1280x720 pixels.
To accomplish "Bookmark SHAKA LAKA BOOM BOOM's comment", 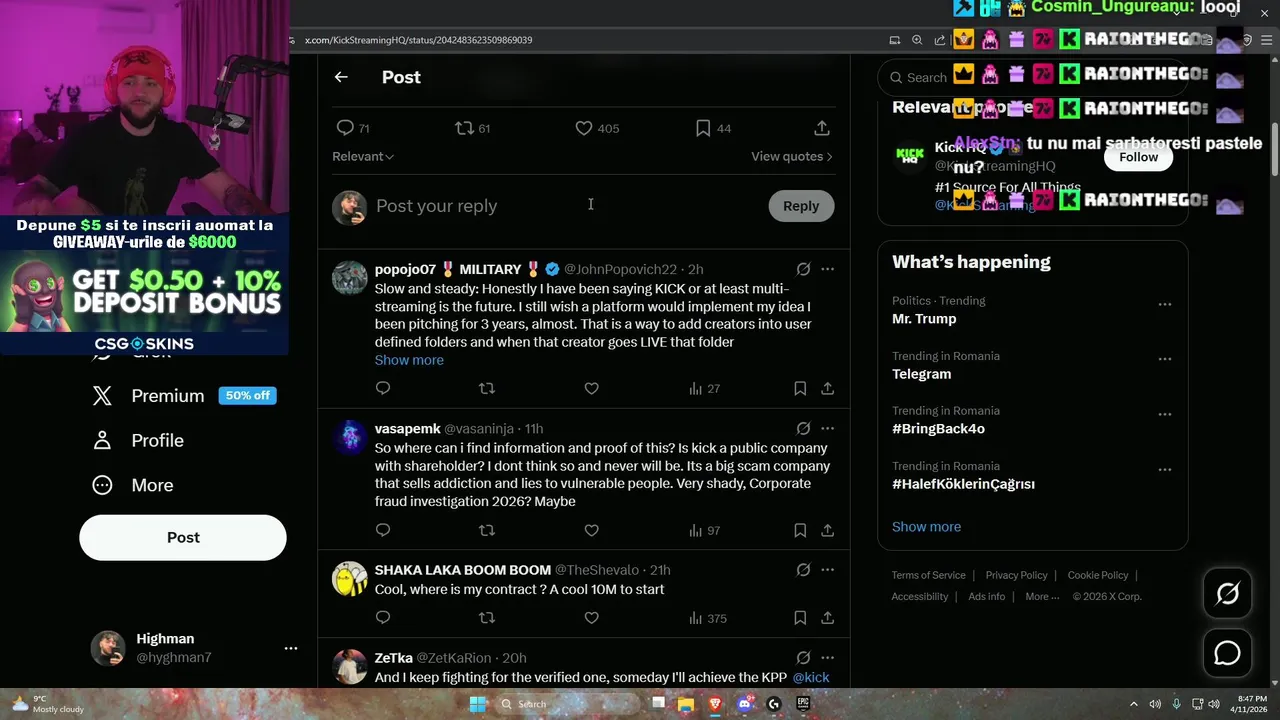I will (800, 618).
